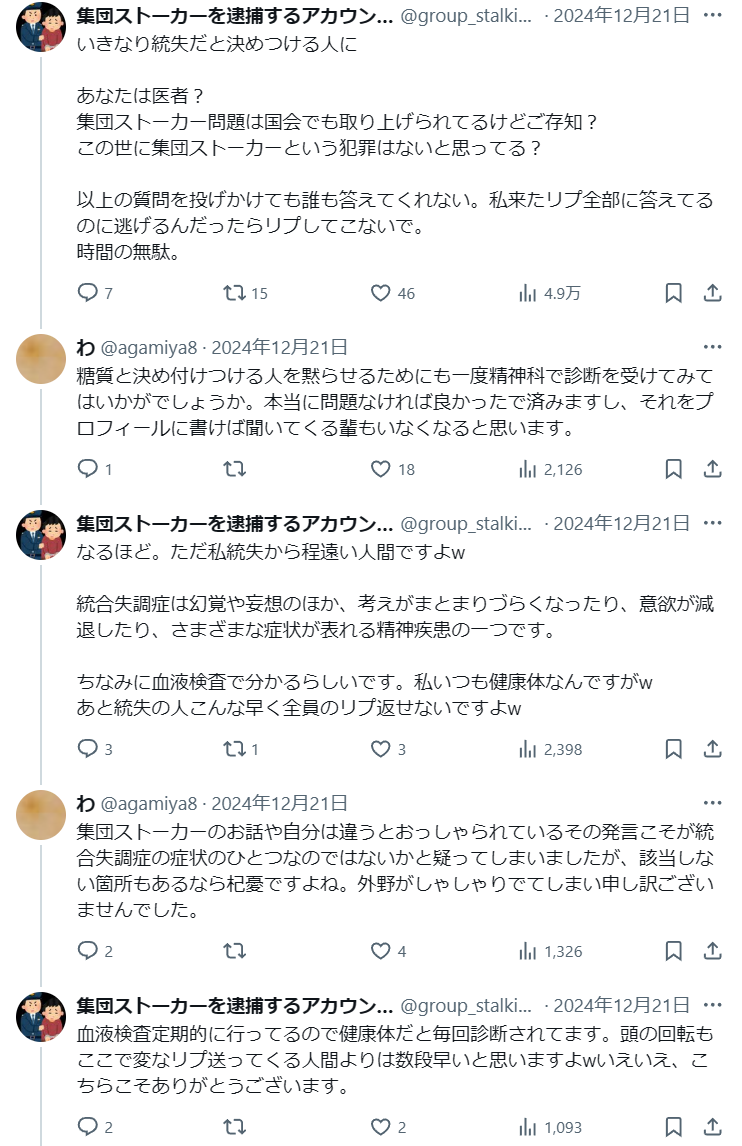Click the first @agamiya8 profile avatar
The image size is (742, 1146).
tap(41, 359)
